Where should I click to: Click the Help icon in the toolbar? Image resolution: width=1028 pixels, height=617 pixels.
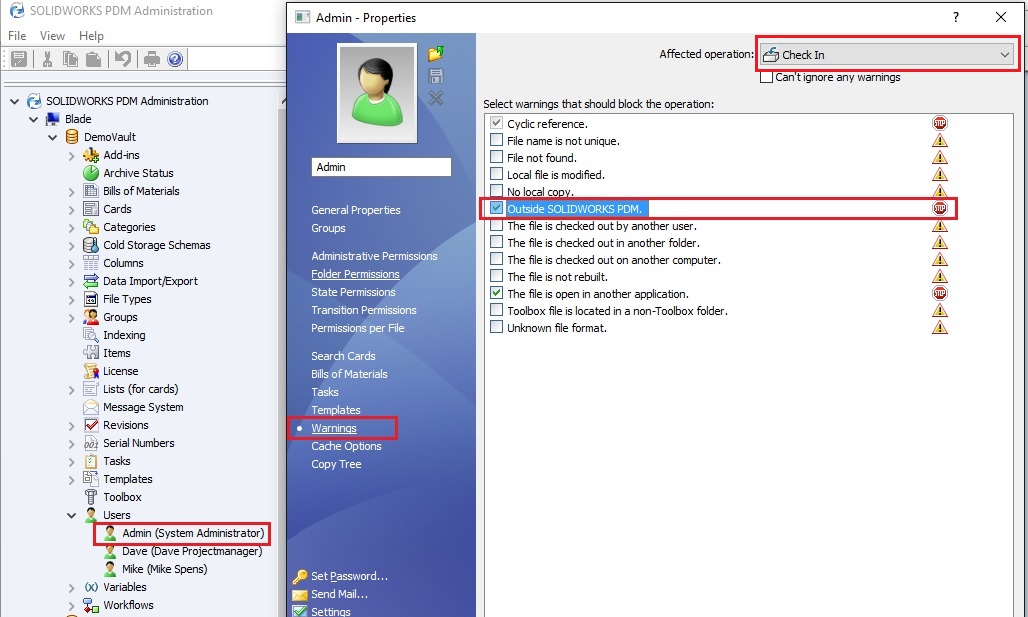point(175,60)
